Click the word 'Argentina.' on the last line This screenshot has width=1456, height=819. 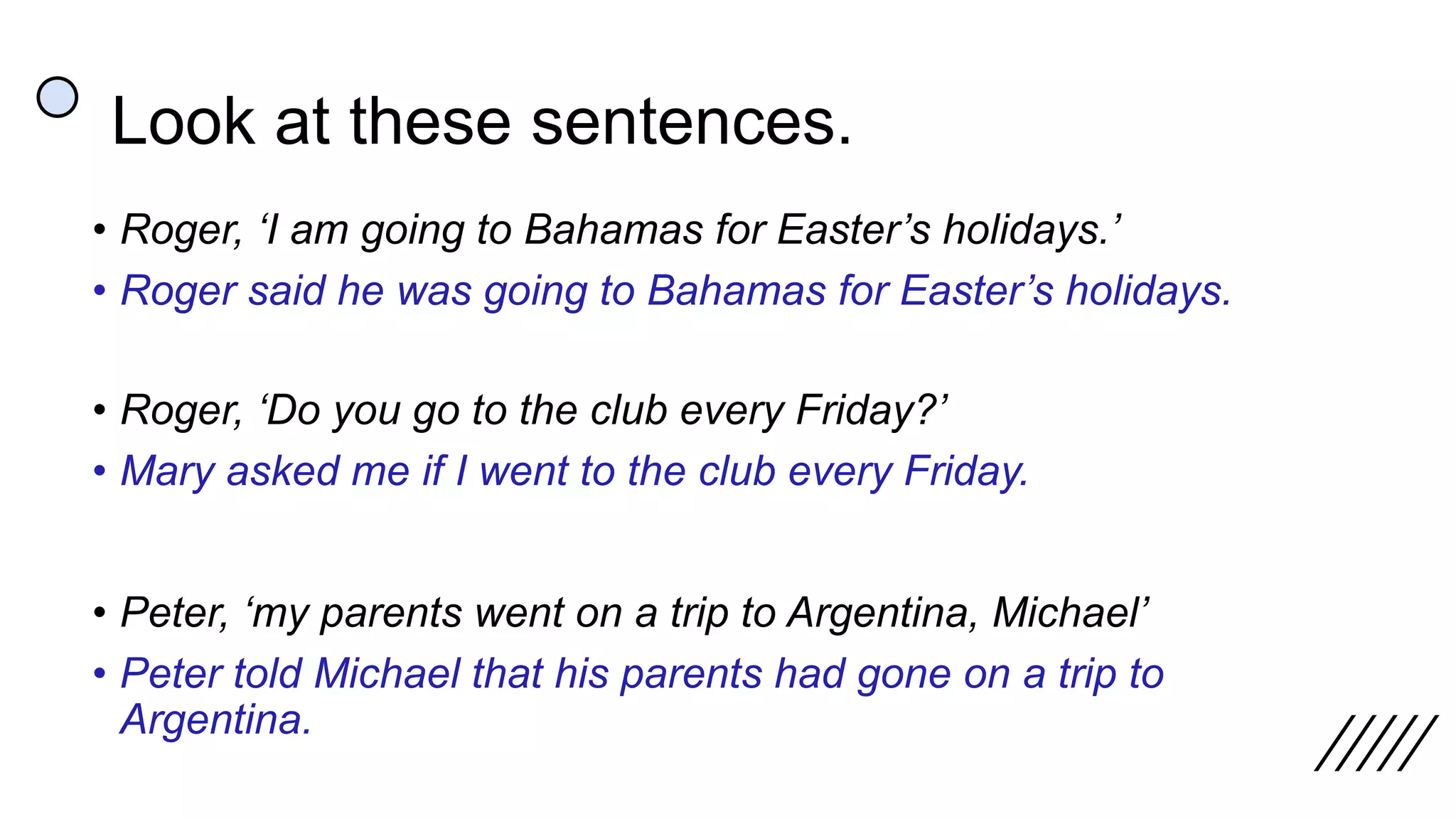[x=216, y=720]
